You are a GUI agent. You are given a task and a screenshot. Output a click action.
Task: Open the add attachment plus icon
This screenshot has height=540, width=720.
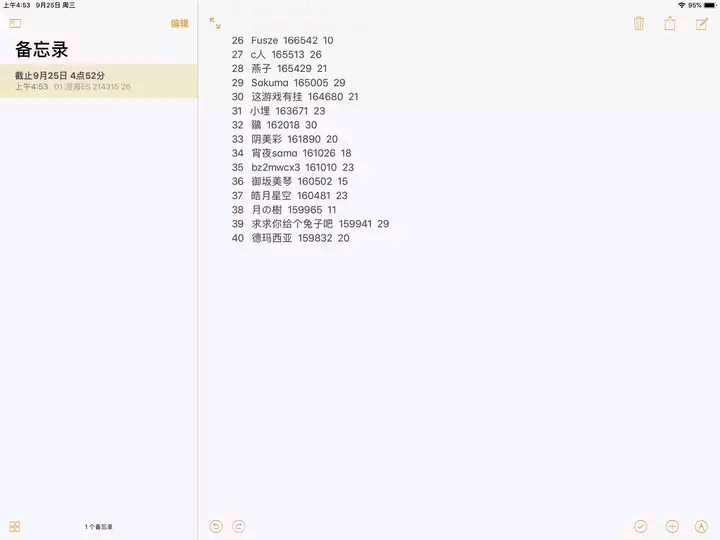[672, 526]
